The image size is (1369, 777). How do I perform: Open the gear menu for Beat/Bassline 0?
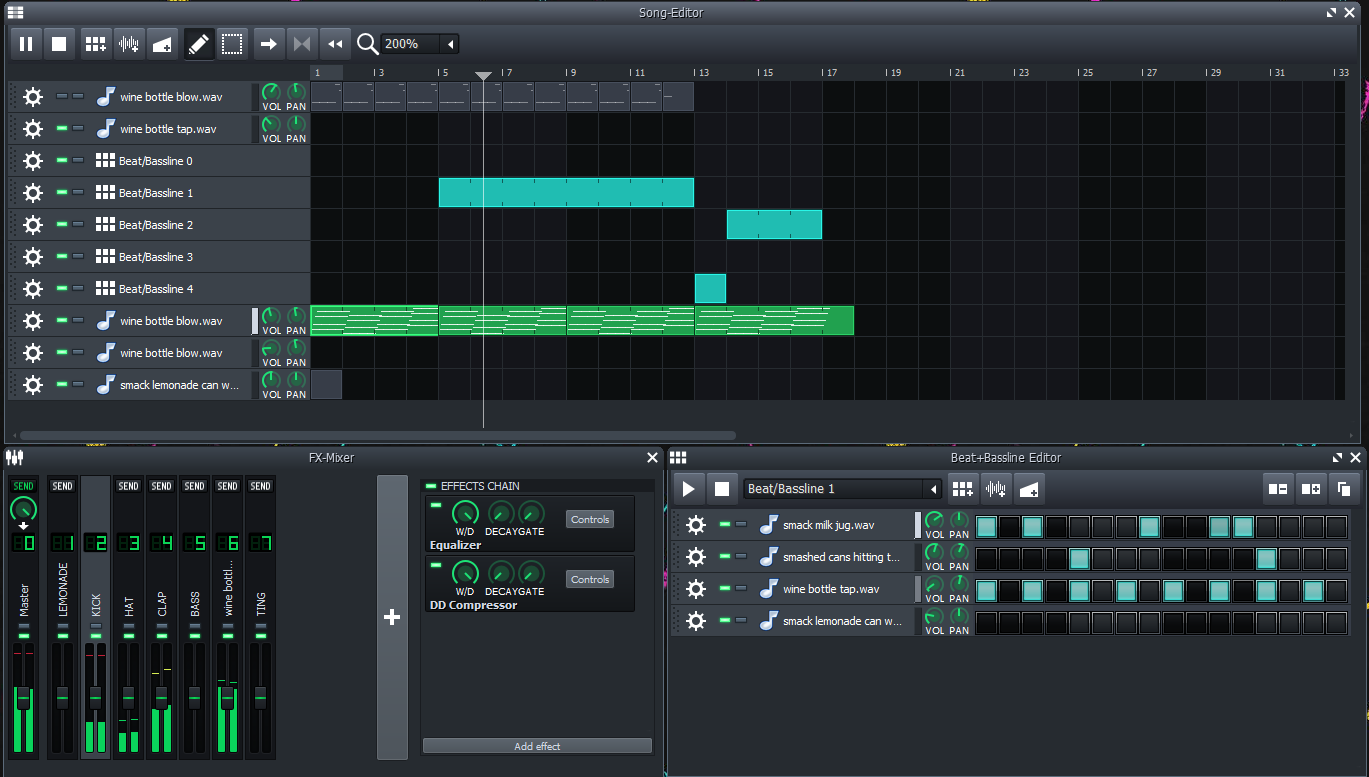(x=33, y=161)
